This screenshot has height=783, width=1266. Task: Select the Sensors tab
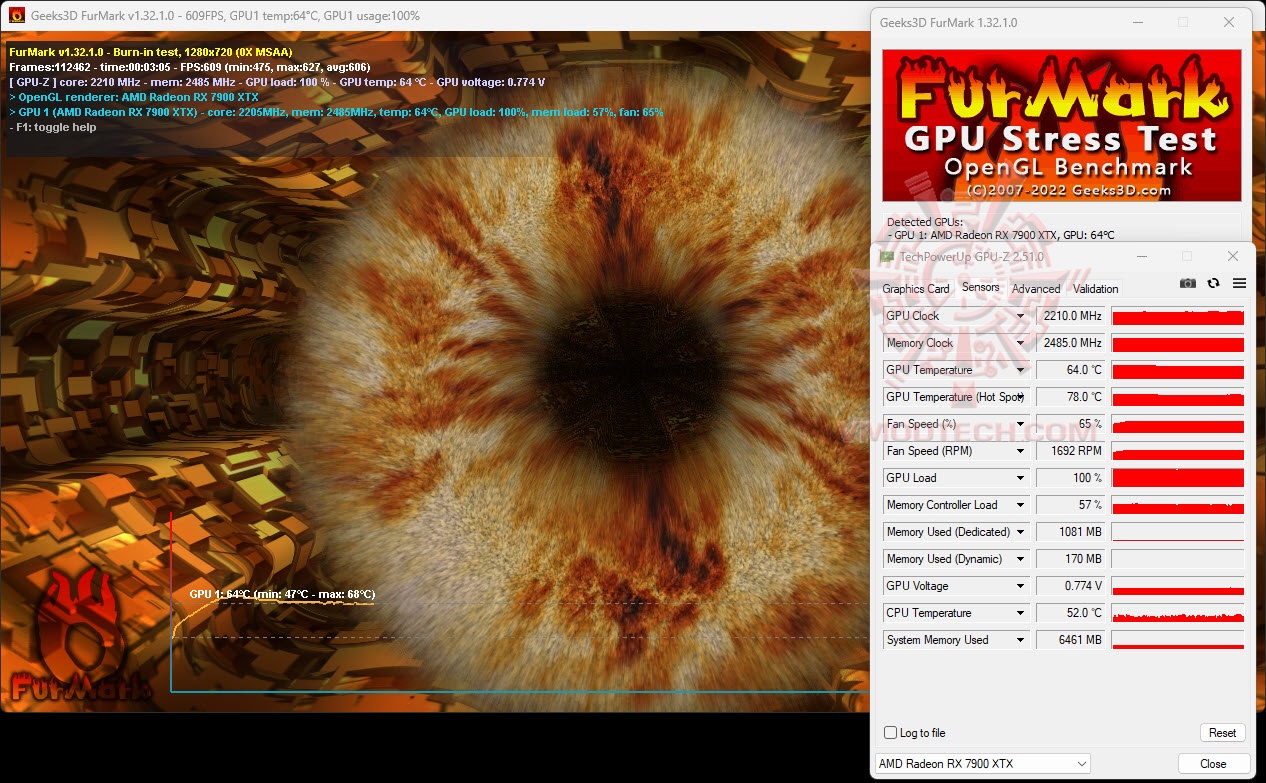pos(980,288)
